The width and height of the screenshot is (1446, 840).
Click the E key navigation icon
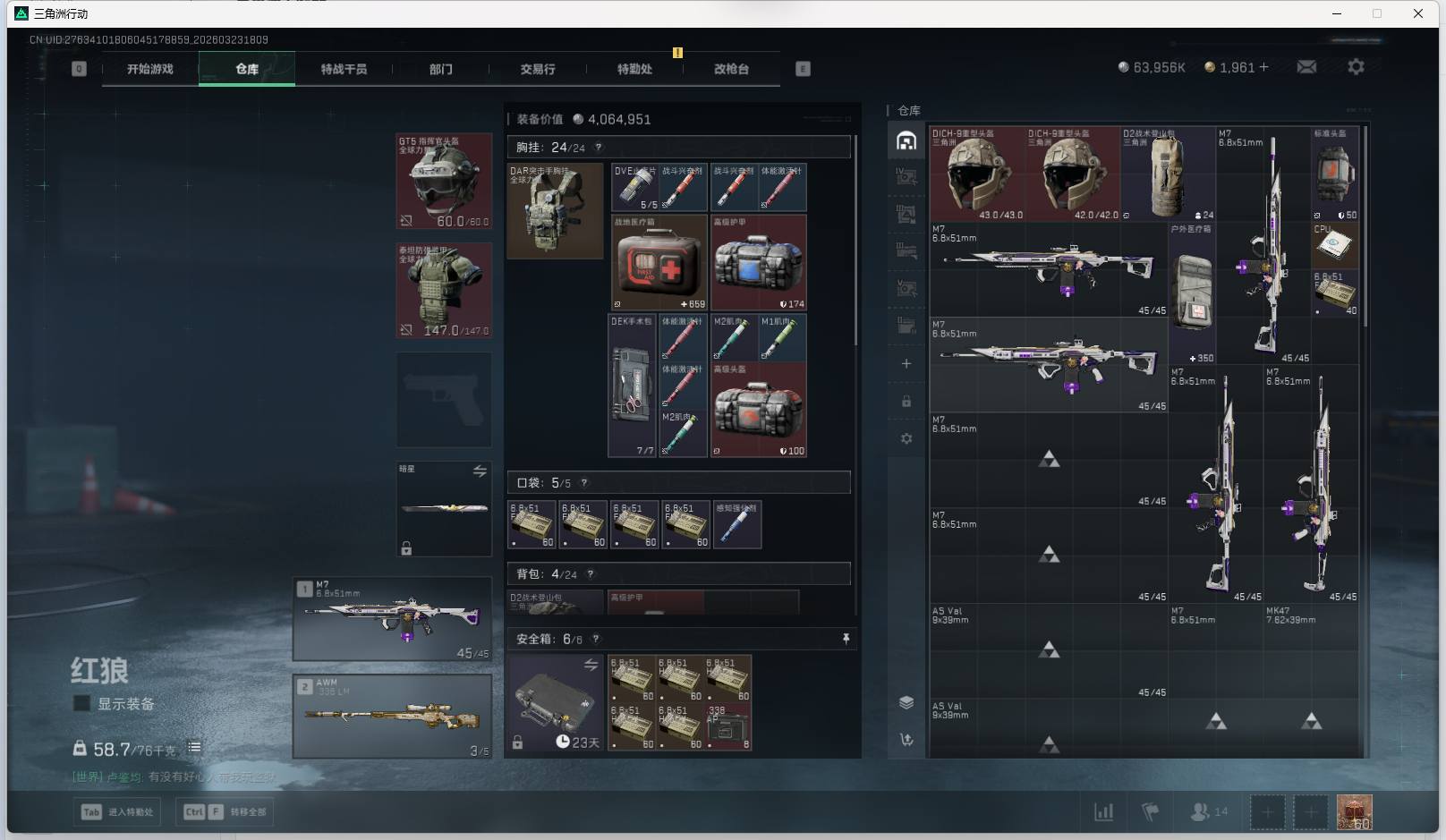click(x=803, y=69)
